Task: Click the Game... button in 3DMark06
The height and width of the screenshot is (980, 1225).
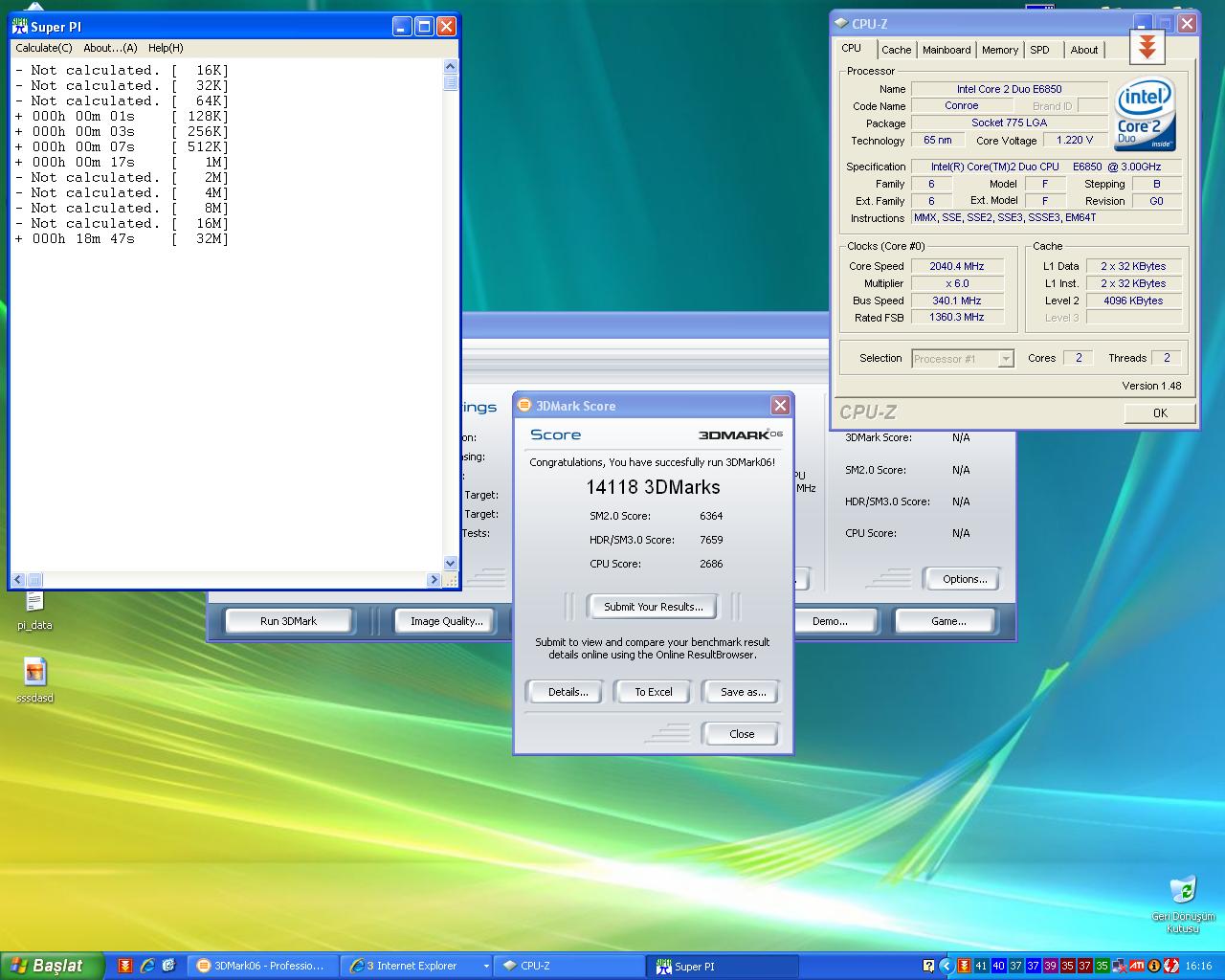Action: [x=948, y=621]
